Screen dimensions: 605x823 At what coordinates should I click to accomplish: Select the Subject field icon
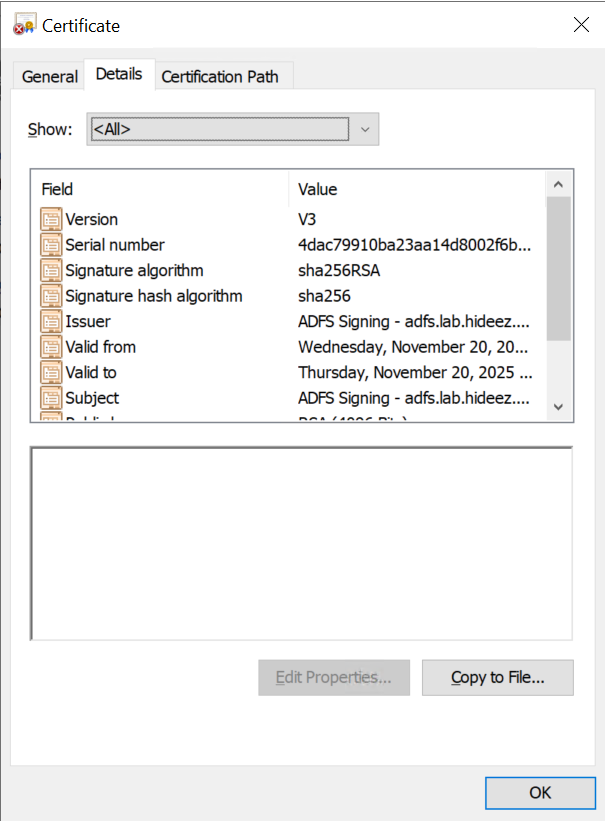point(51,398)
